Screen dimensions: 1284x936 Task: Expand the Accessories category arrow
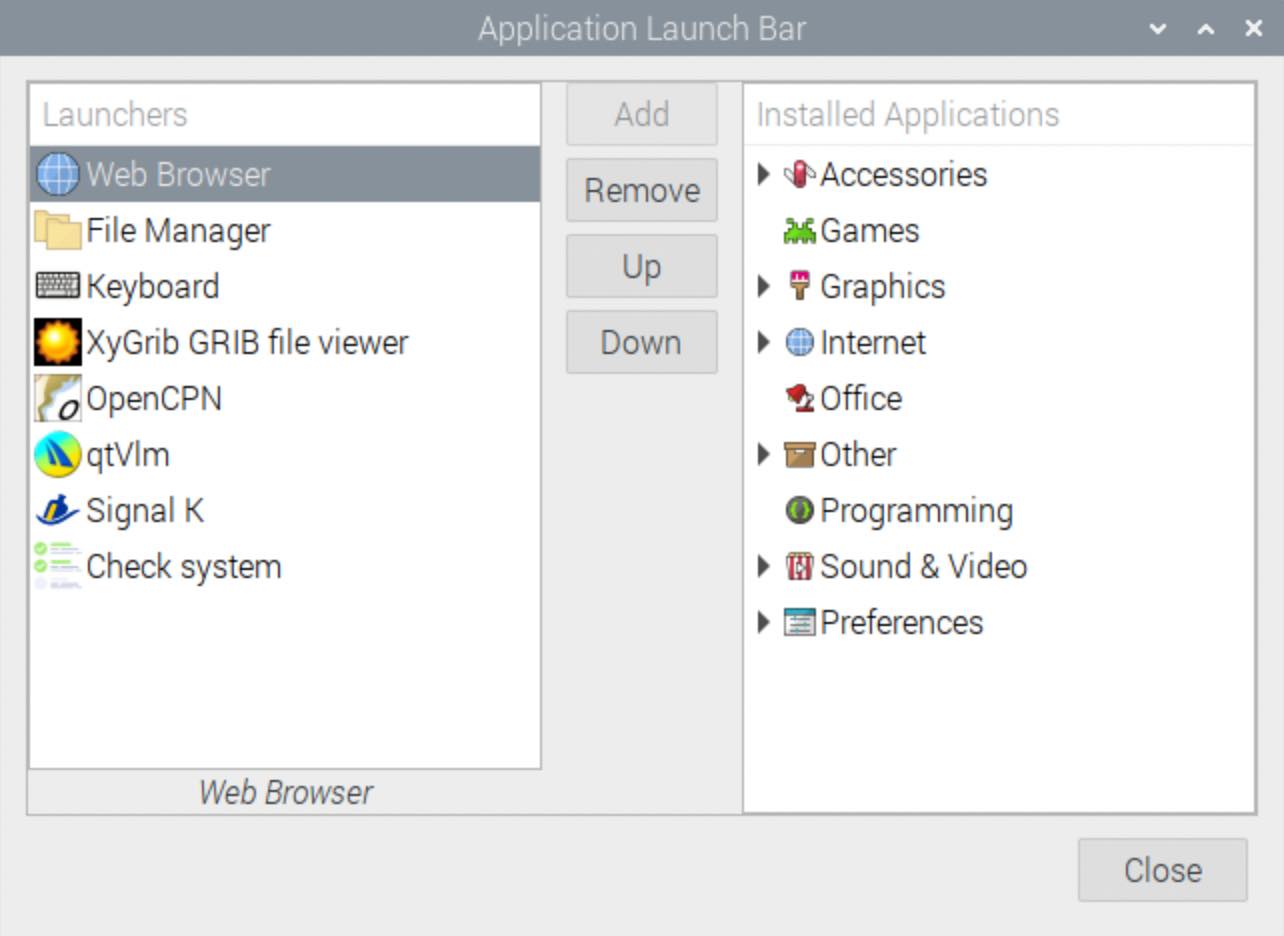[x=764, y=174]
